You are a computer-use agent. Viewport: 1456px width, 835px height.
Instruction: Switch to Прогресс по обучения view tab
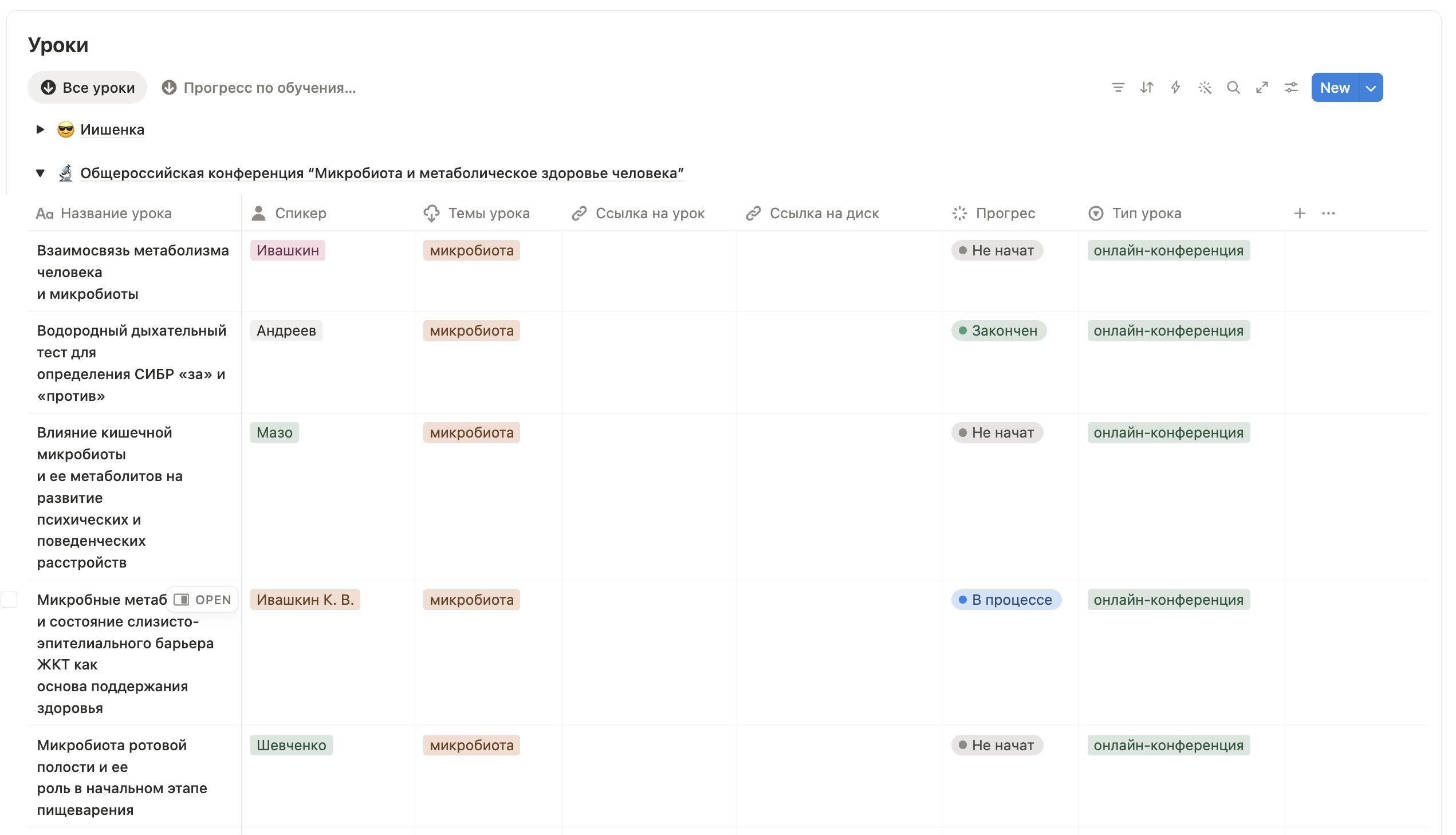pos(259,88)
